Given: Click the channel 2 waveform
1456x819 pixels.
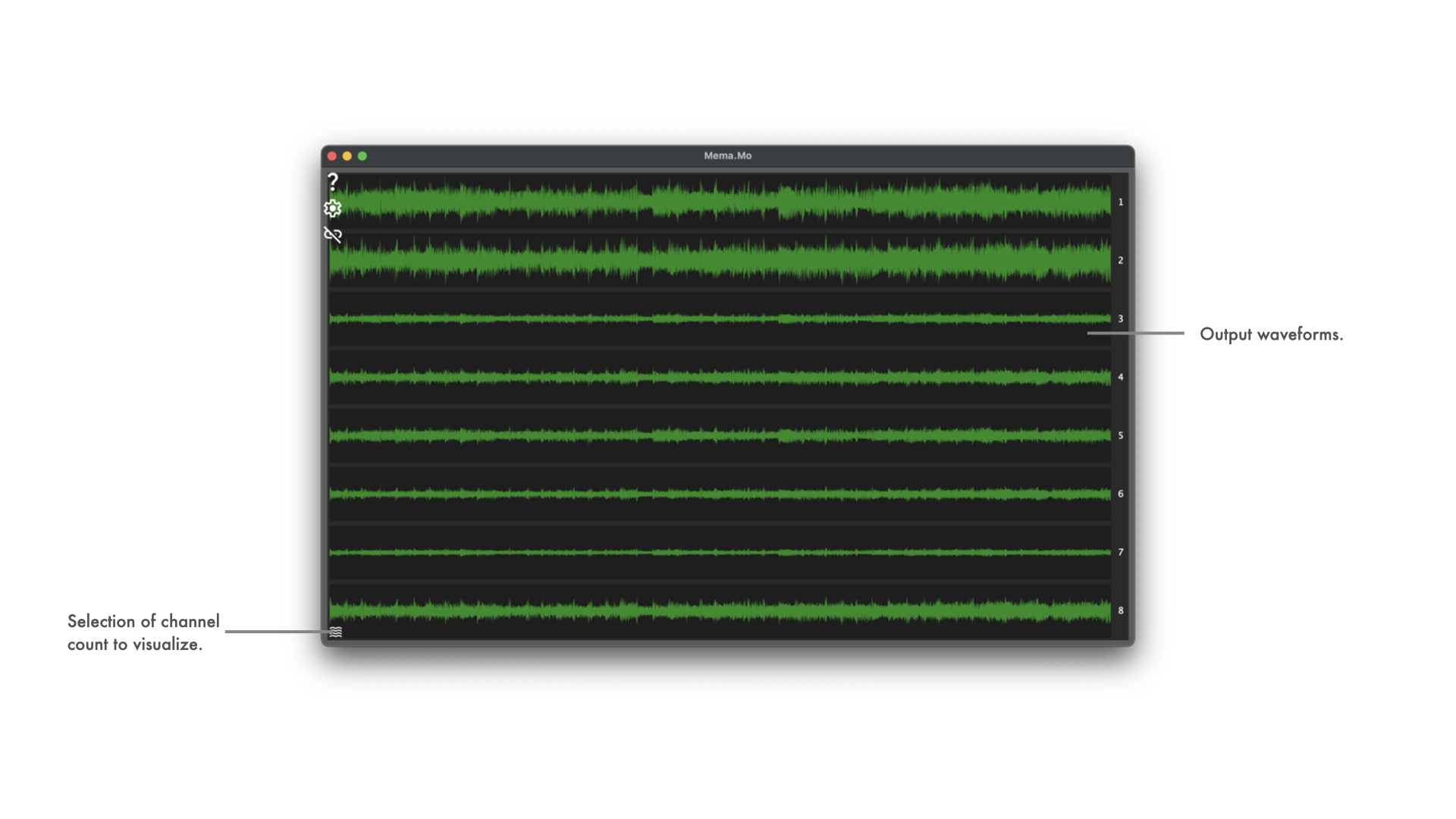Looking at the screenshot, I should (x=720, y=260).
